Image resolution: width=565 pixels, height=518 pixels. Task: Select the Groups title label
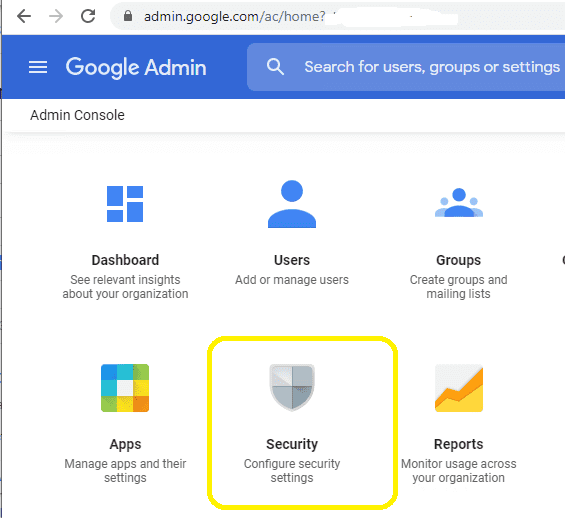tap(459, 260)
